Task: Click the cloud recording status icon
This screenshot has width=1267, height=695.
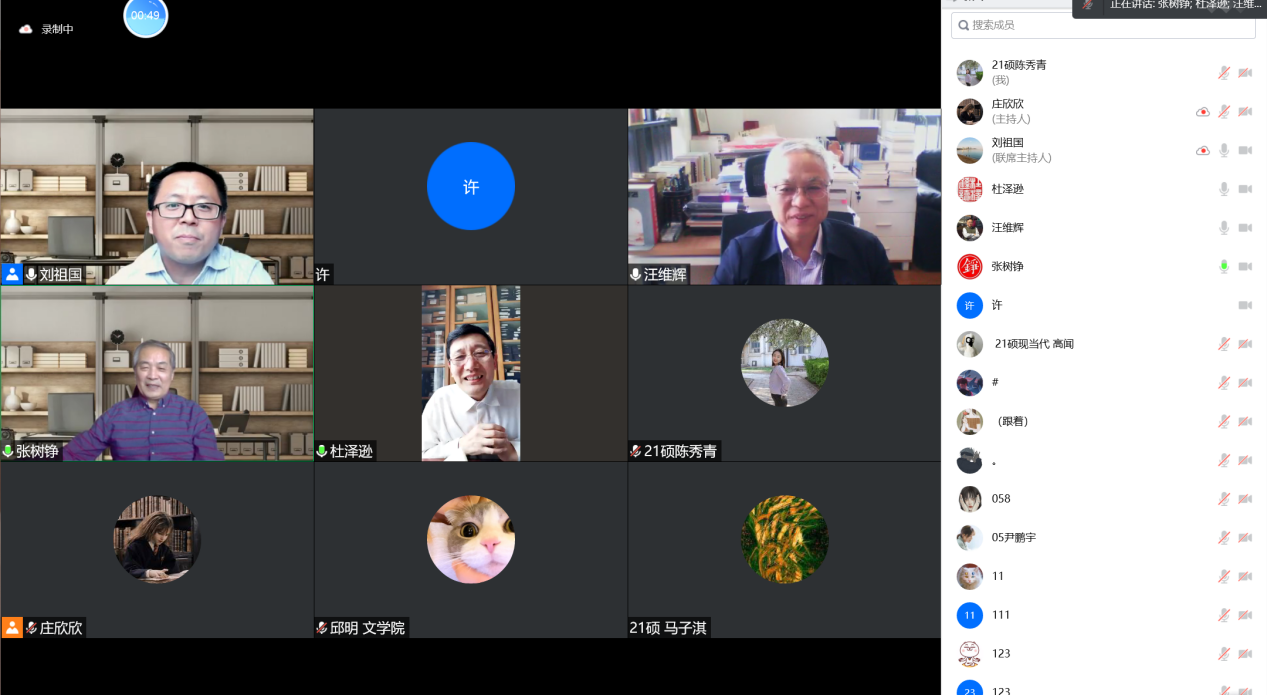Action: 26,29
